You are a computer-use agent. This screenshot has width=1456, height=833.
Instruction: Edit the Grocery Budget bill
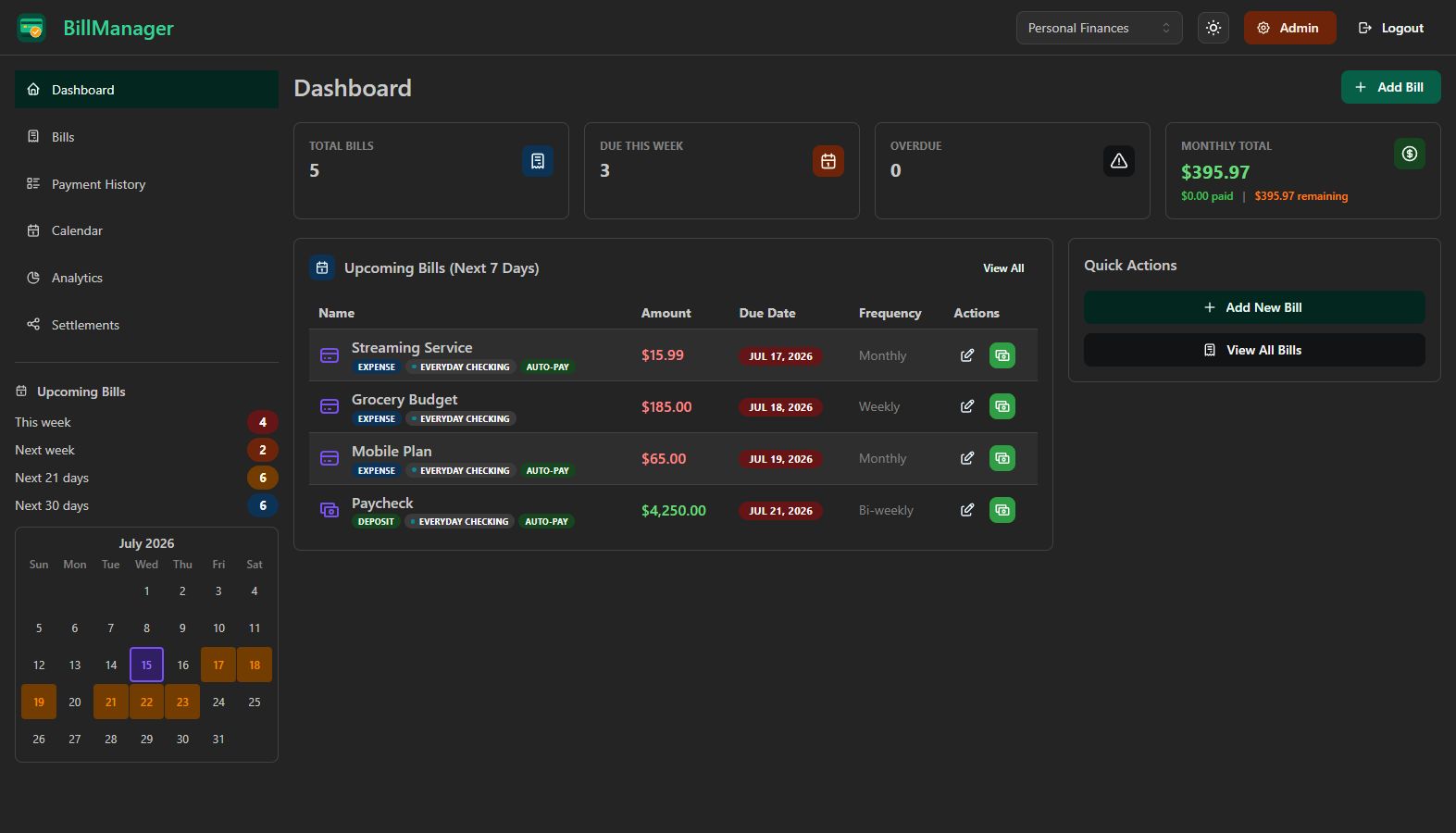pyautogui.click(x=967, y=406)
